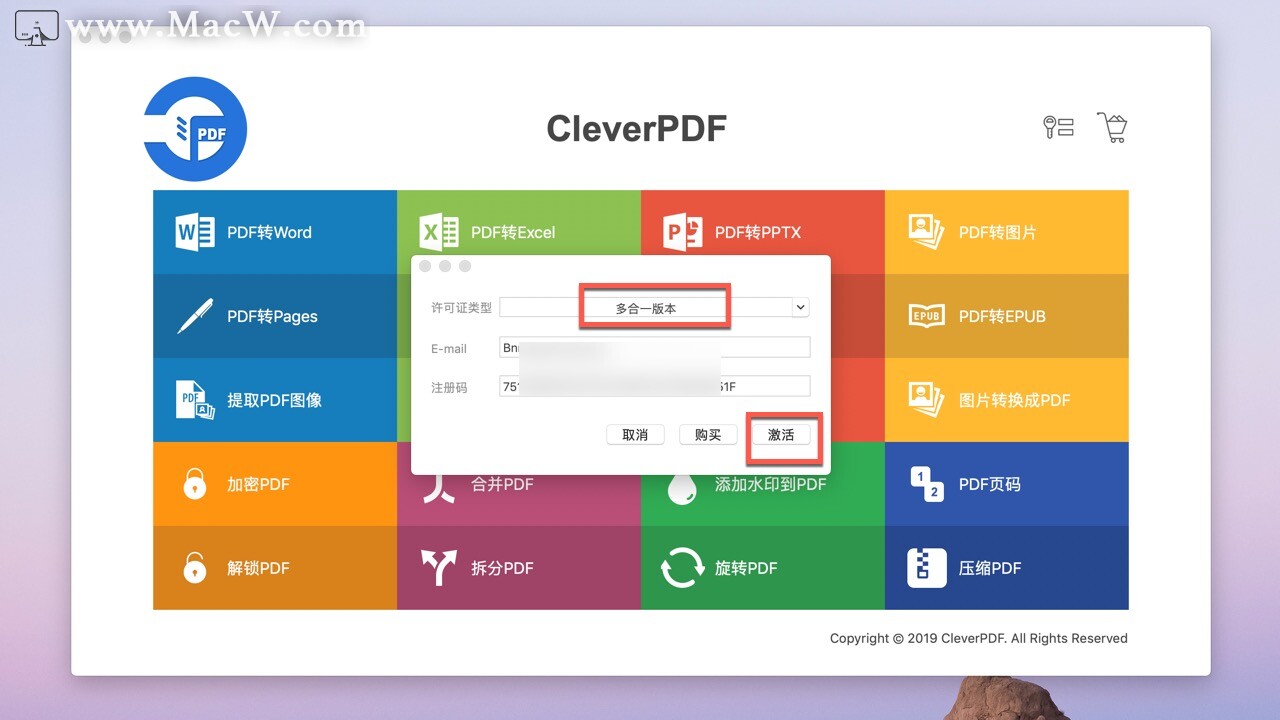
Task: Click the 旋转PDF tile label
Action: tap(746, 568)
